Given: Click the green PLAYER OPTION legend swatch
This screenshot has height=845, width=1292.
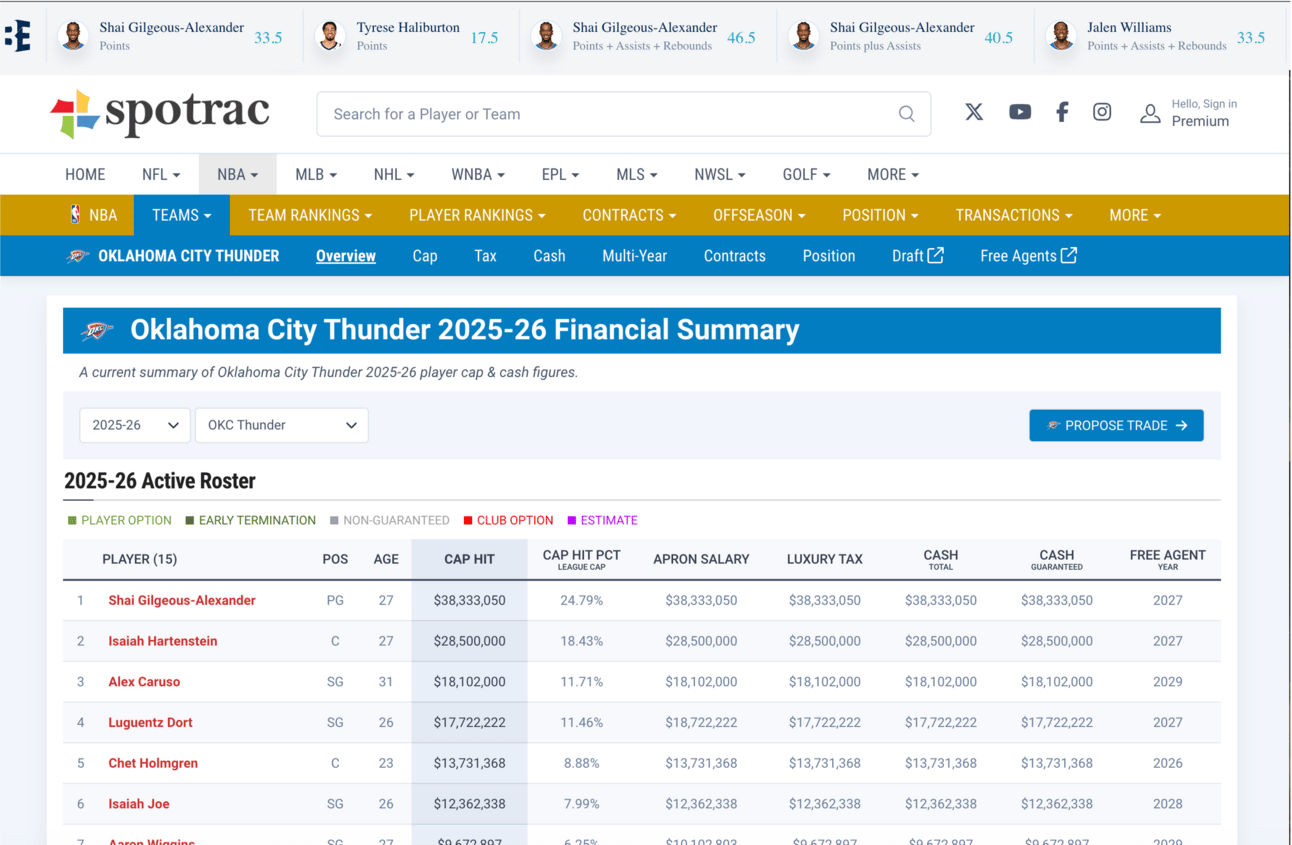Looking at the screenshot, I should [x=72, y=520].
